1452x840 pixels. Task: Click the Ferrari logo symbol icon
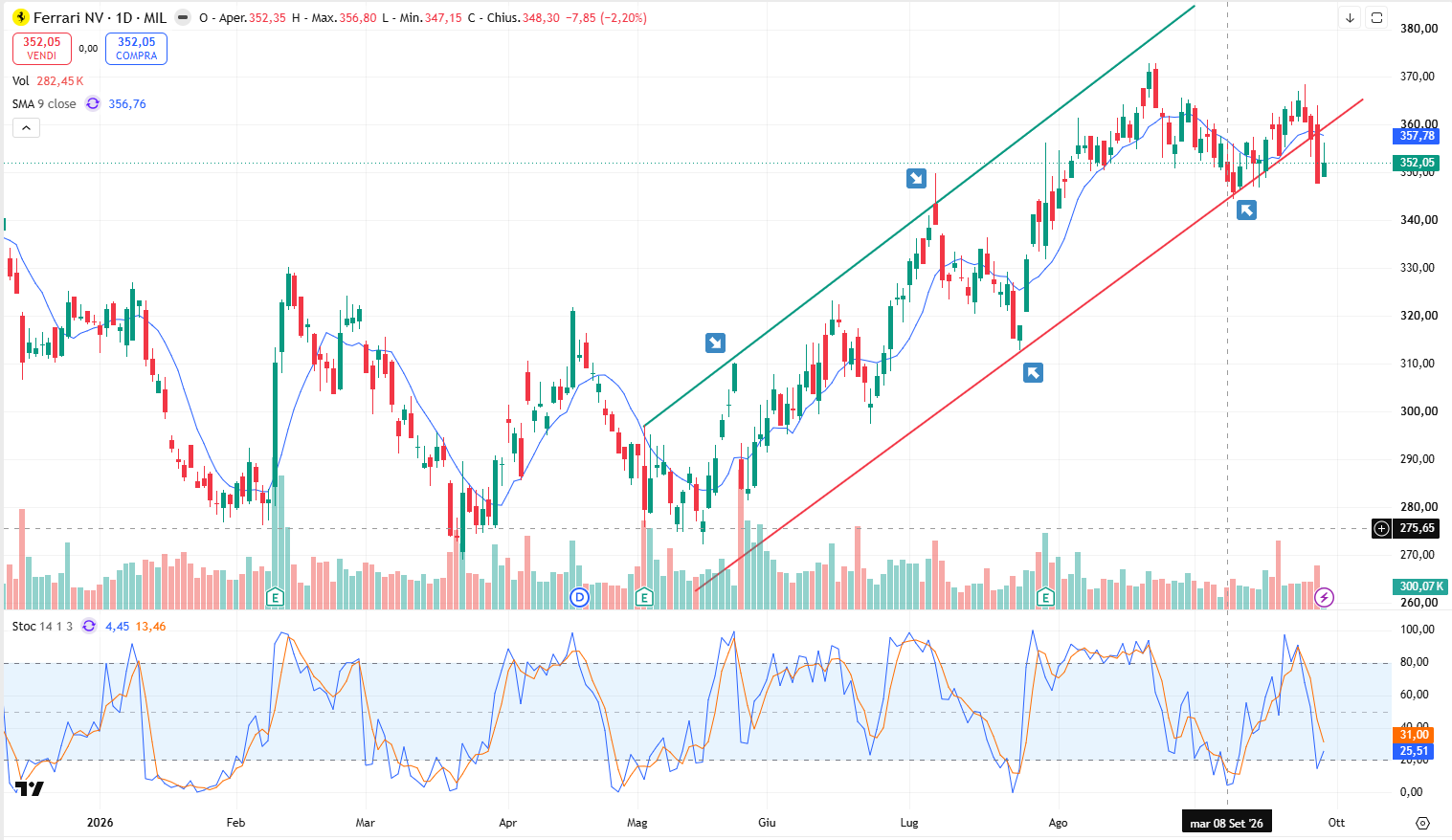20,17
